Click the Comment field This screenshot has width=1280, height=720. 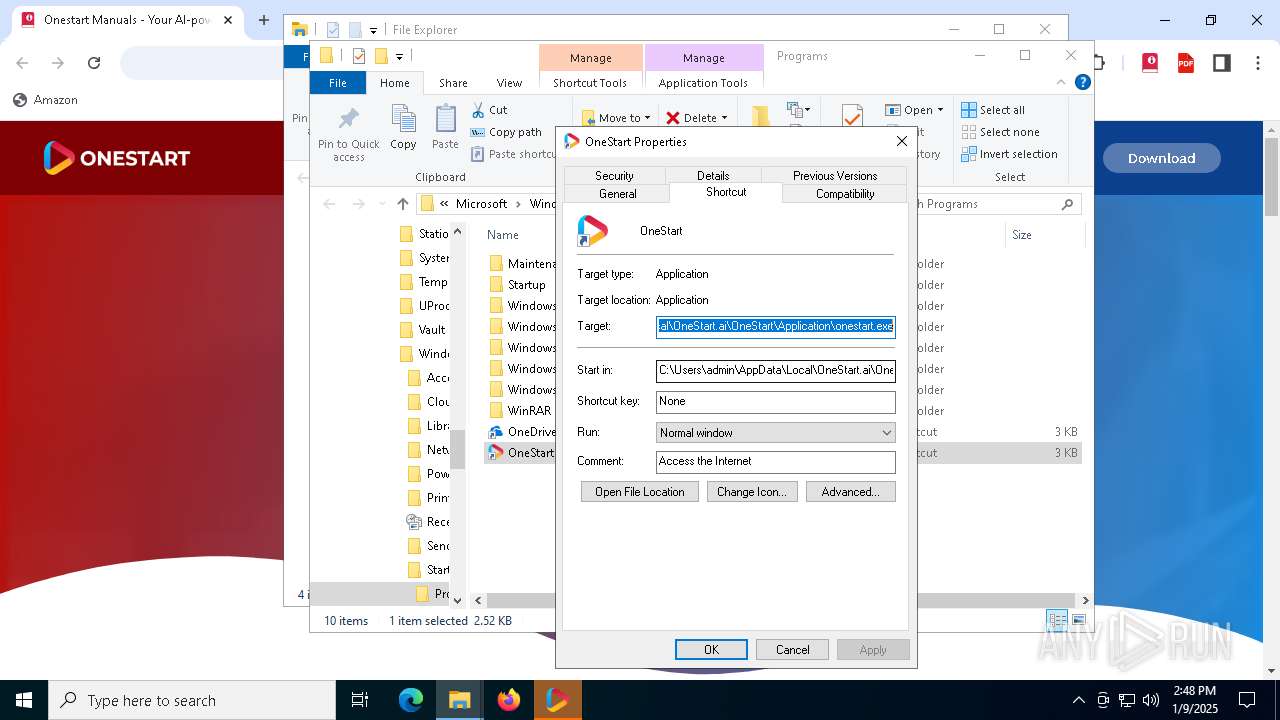pyautogui.click(x=776, y=462)
